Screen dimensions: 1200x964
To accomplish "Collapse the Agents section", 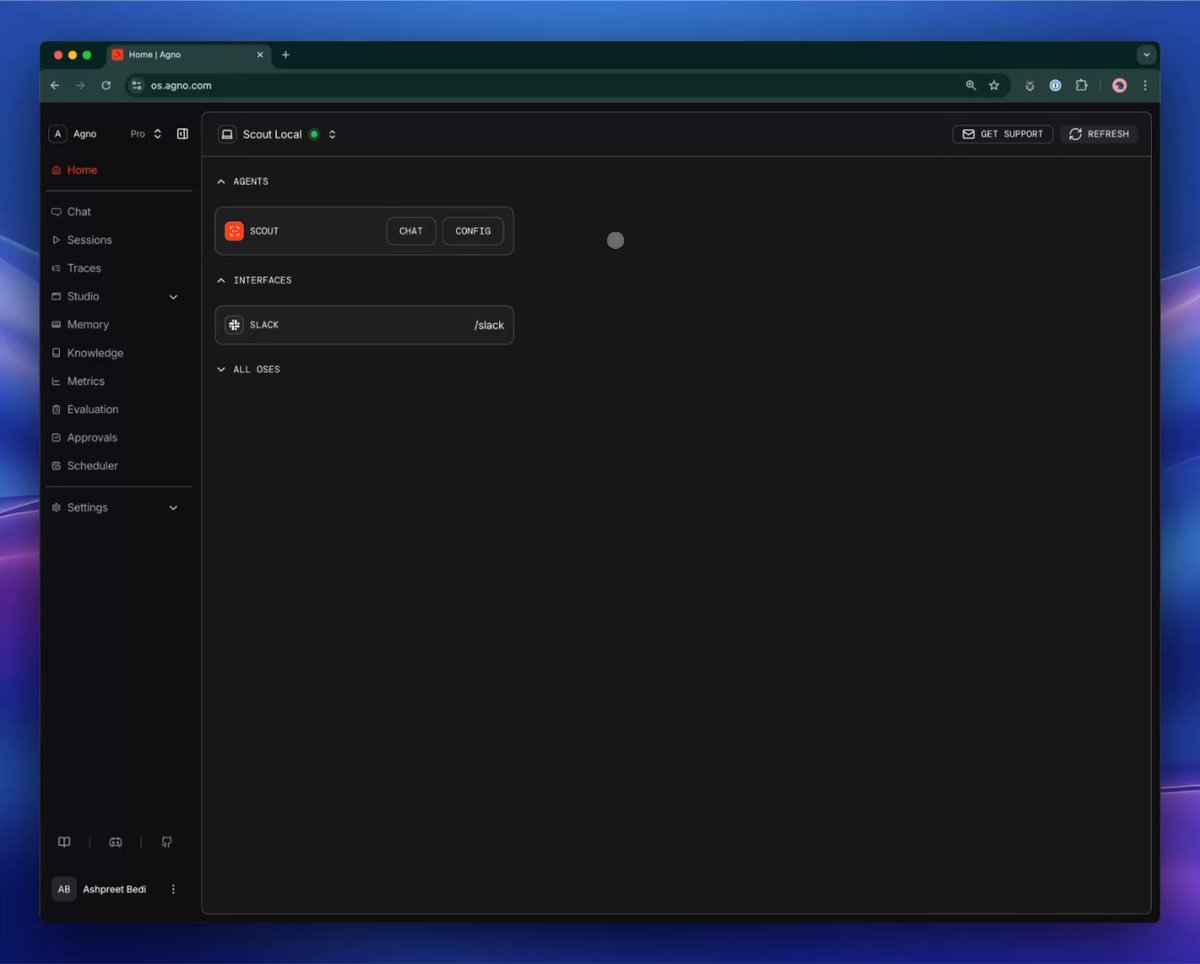I will (221, 182).
